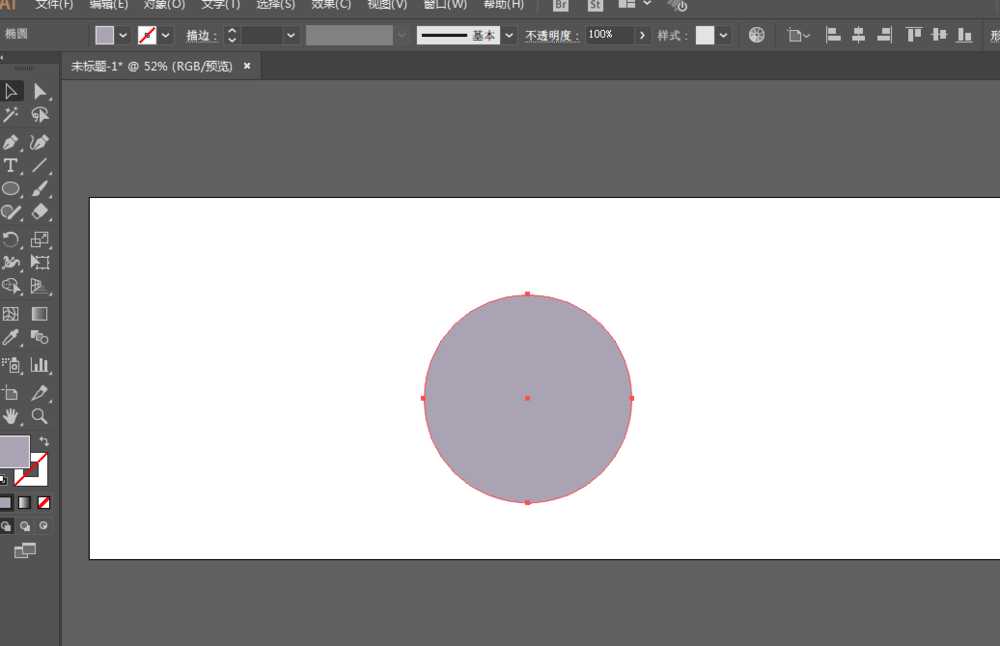Select the Rotate tool
This screenshot has height=646, width=1000.
click(x=11, y=240)
